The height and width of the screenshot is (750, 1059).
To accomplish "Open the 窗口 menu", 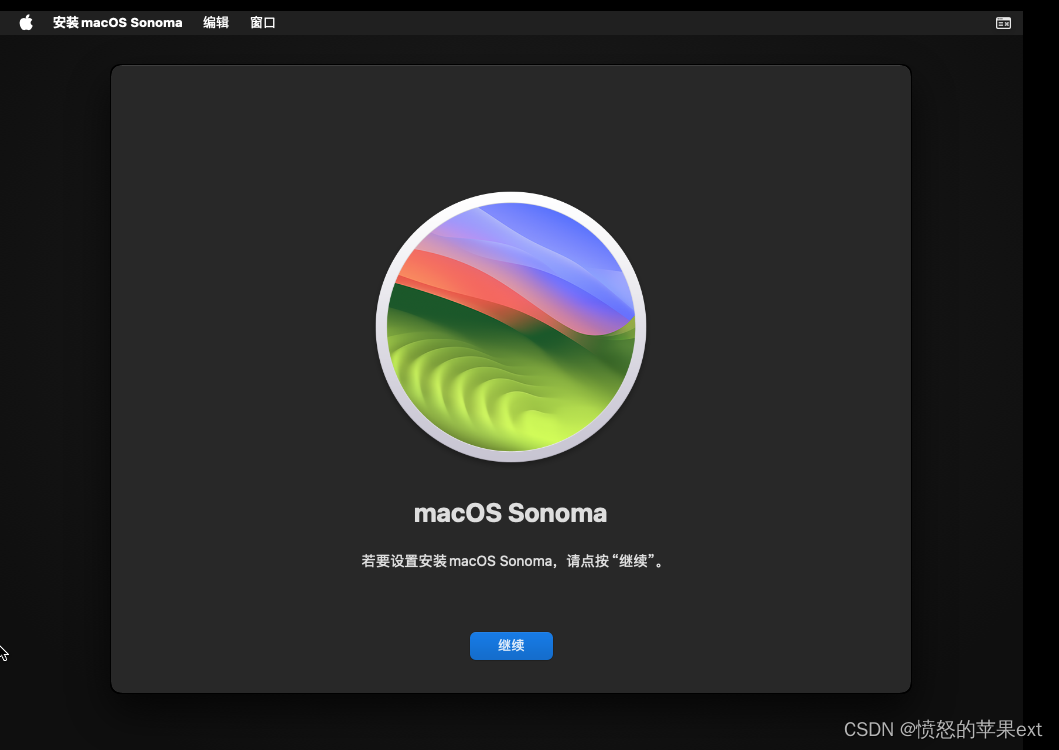I will click(x=263, y=23).
